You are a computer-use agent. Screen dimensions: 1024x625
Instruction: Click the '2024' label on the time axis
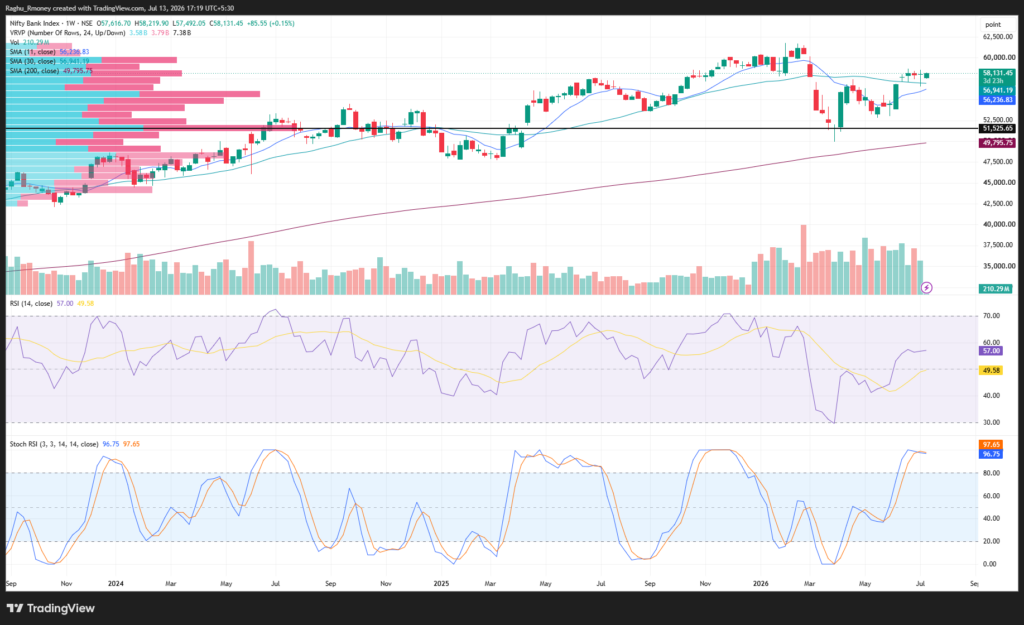coord(116,583)
